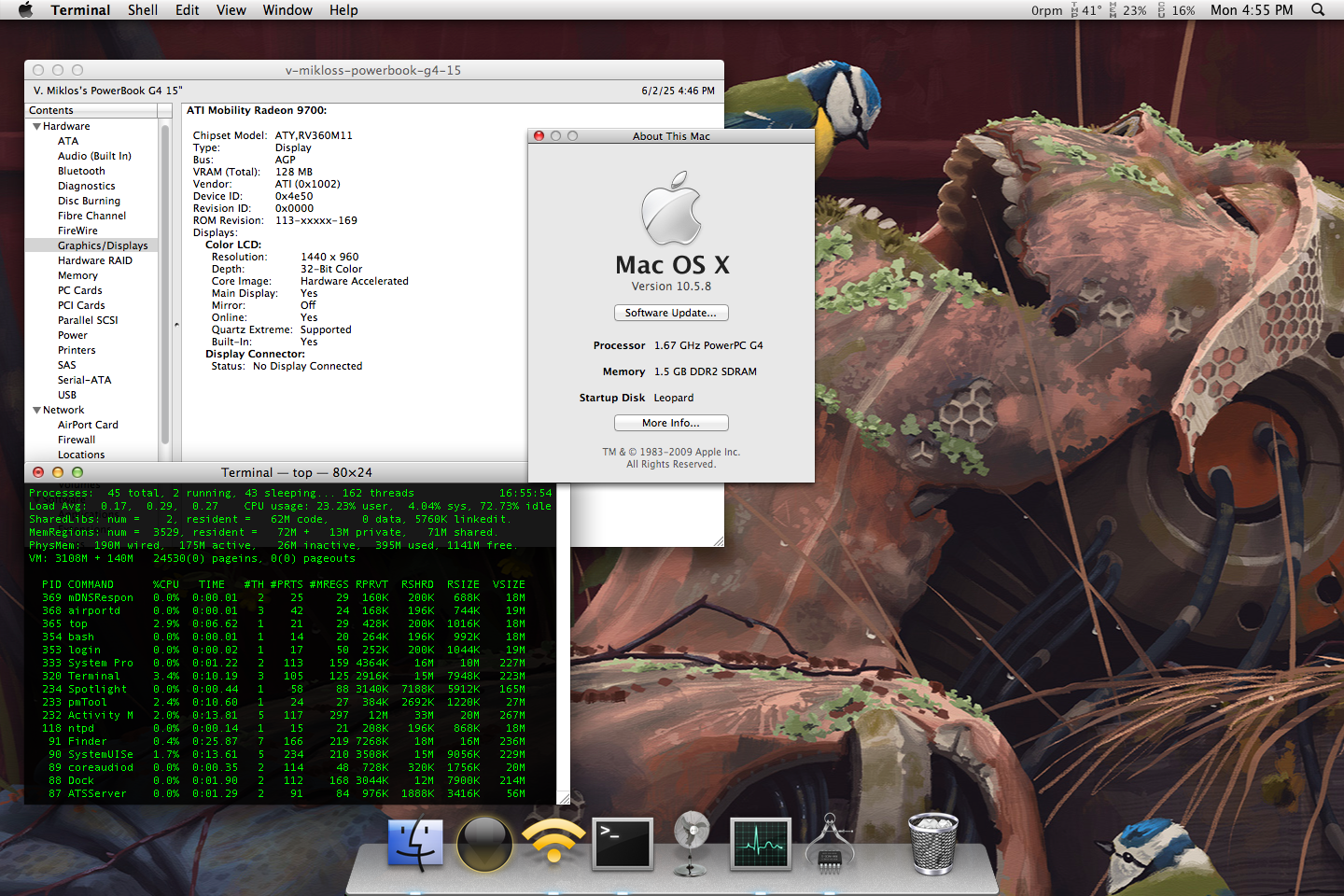The width and height of the screenshot is (1344, 896).
Task: Open the Shell menu
Action: tap(143, 10)
